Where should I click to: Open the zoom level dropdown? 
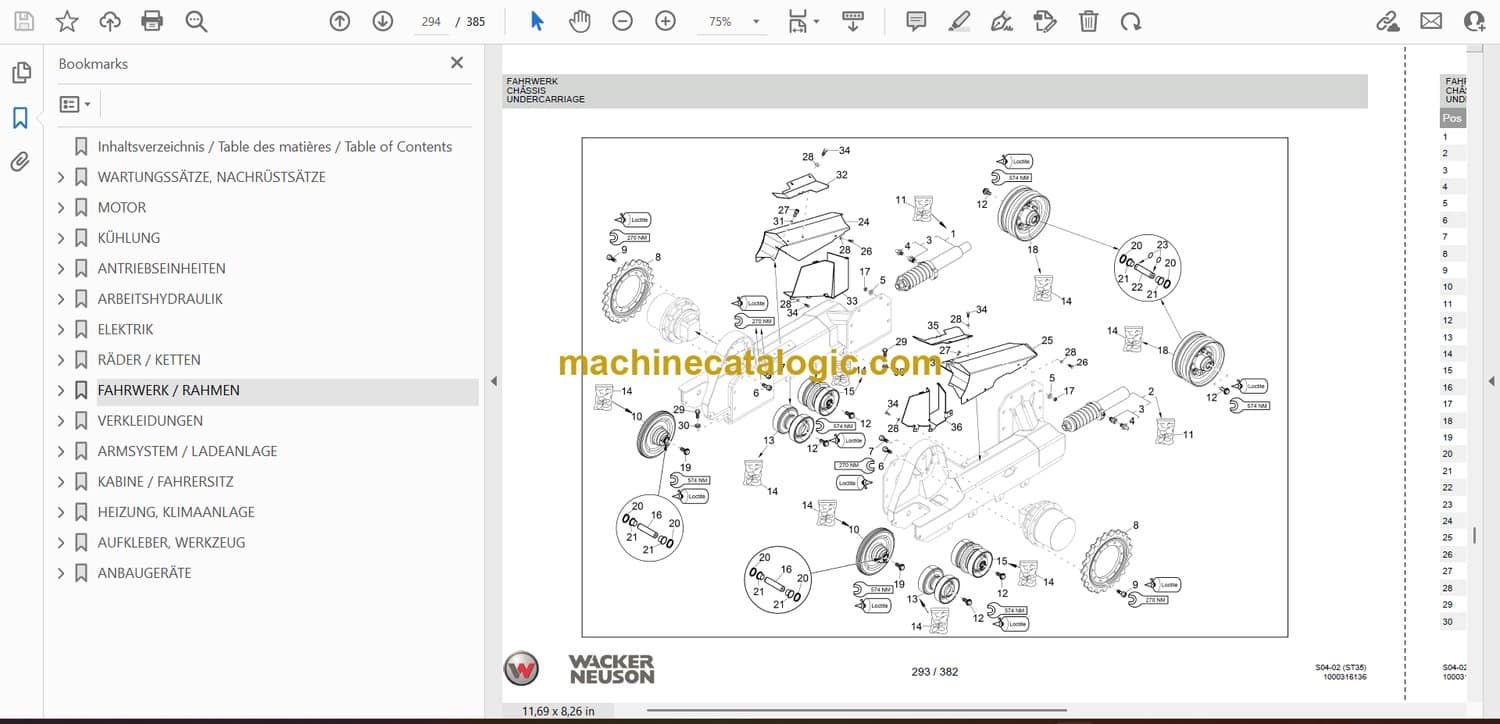tap(755, 21)
